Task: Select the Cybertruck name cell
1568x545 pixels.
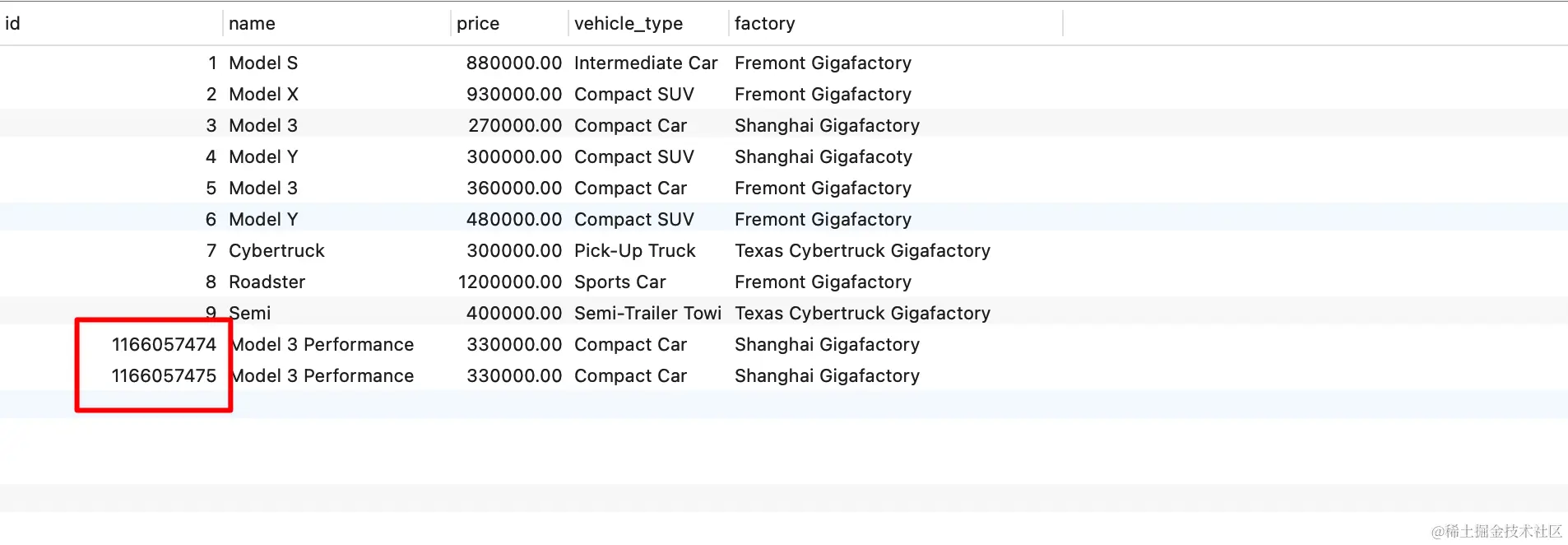Action: 276,251
